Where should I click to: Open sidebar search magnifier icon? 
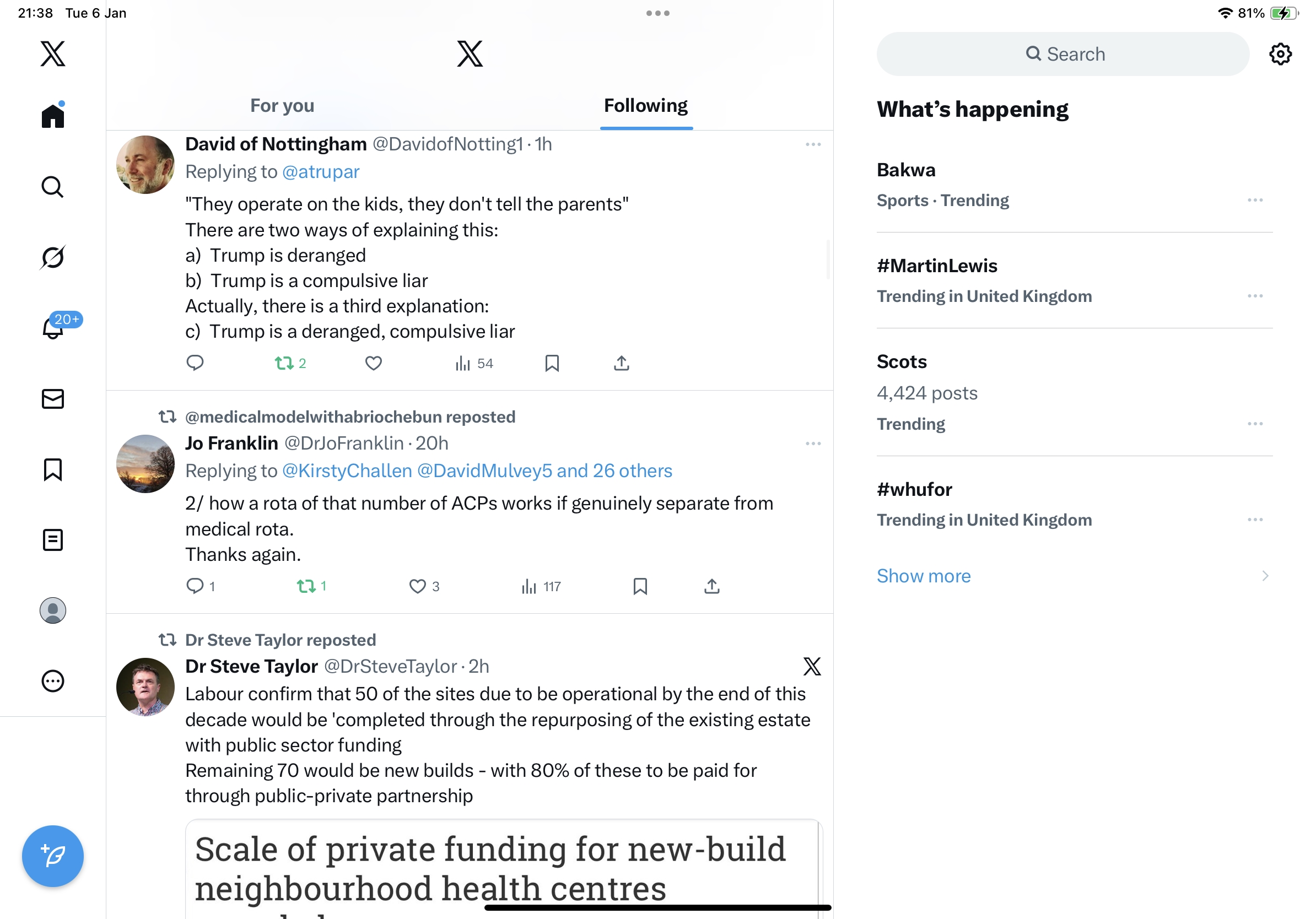(53, 187)
